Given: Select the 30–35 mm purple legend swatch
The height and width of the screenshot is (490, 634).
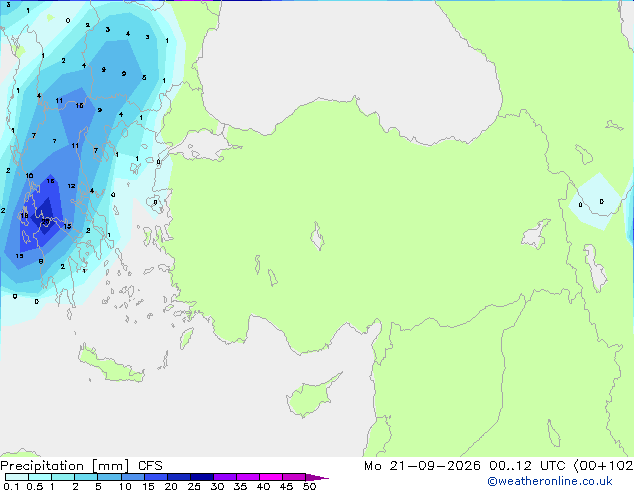Looking at the screenshot, I should click(x=225, y=477).
